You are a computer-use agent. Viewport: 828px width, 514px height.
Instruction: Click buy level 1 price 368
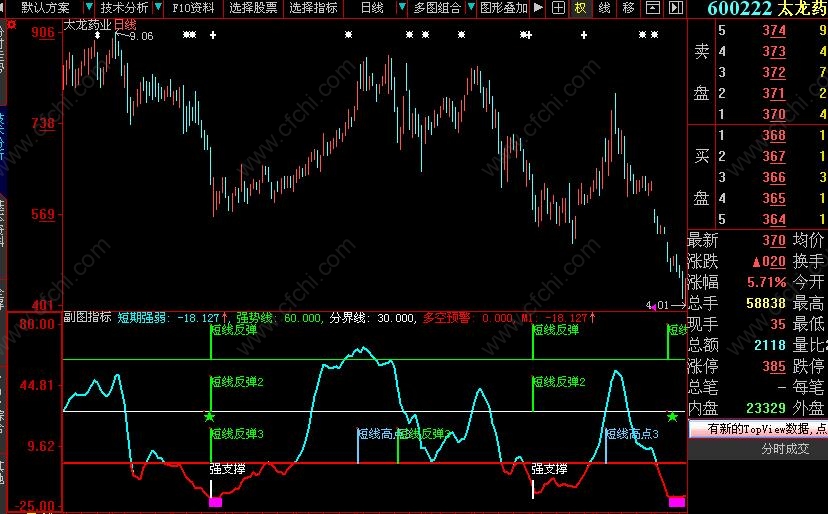pyautogui.click(x=774, y=135)
